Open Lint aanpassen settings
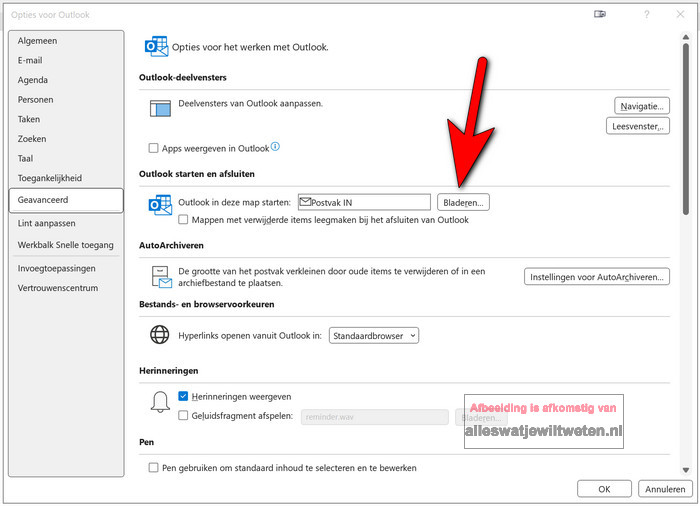This screenshot has width=700, height=506. 66,223
